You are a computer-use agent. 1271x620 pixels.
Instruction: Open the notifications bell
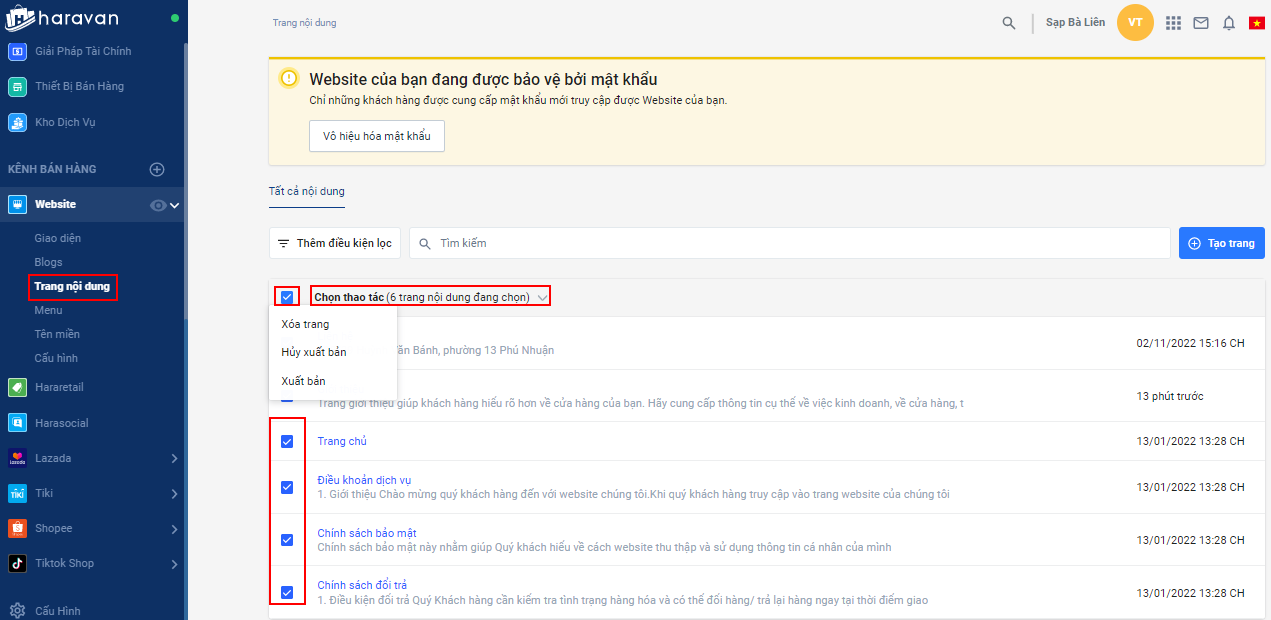tap(1229, 23)
